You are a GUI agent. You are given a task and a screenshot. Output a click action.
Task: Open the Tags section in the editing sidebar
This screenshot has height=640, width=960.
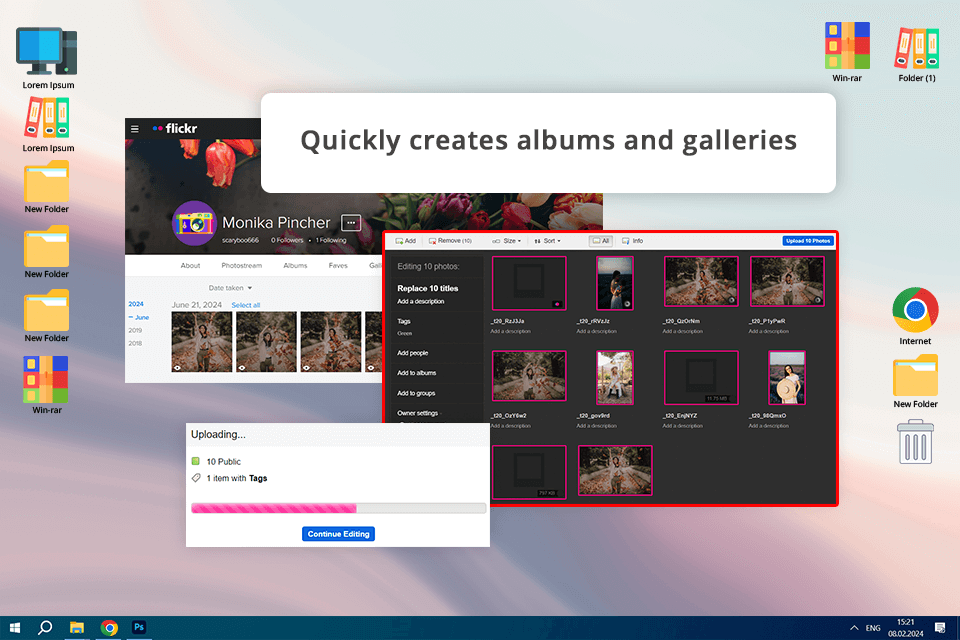[x=403, y=321]
